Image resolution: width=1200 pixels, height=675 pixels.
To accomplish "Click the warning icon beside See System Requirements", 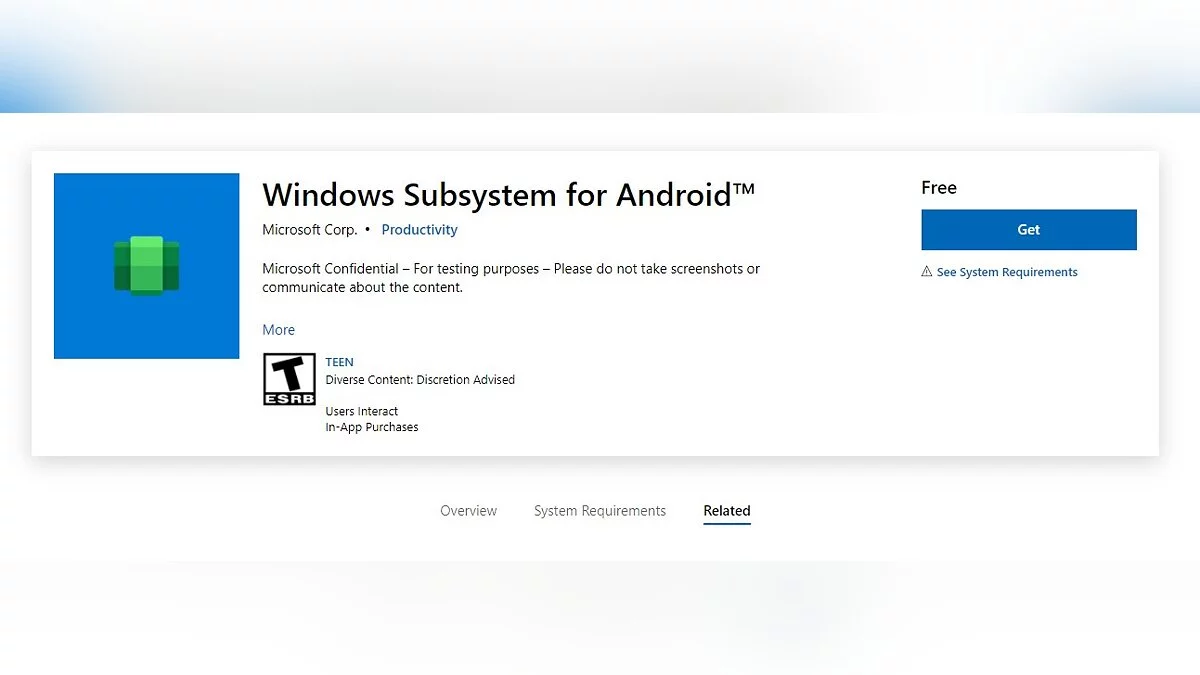I will (x=927, y=272).
